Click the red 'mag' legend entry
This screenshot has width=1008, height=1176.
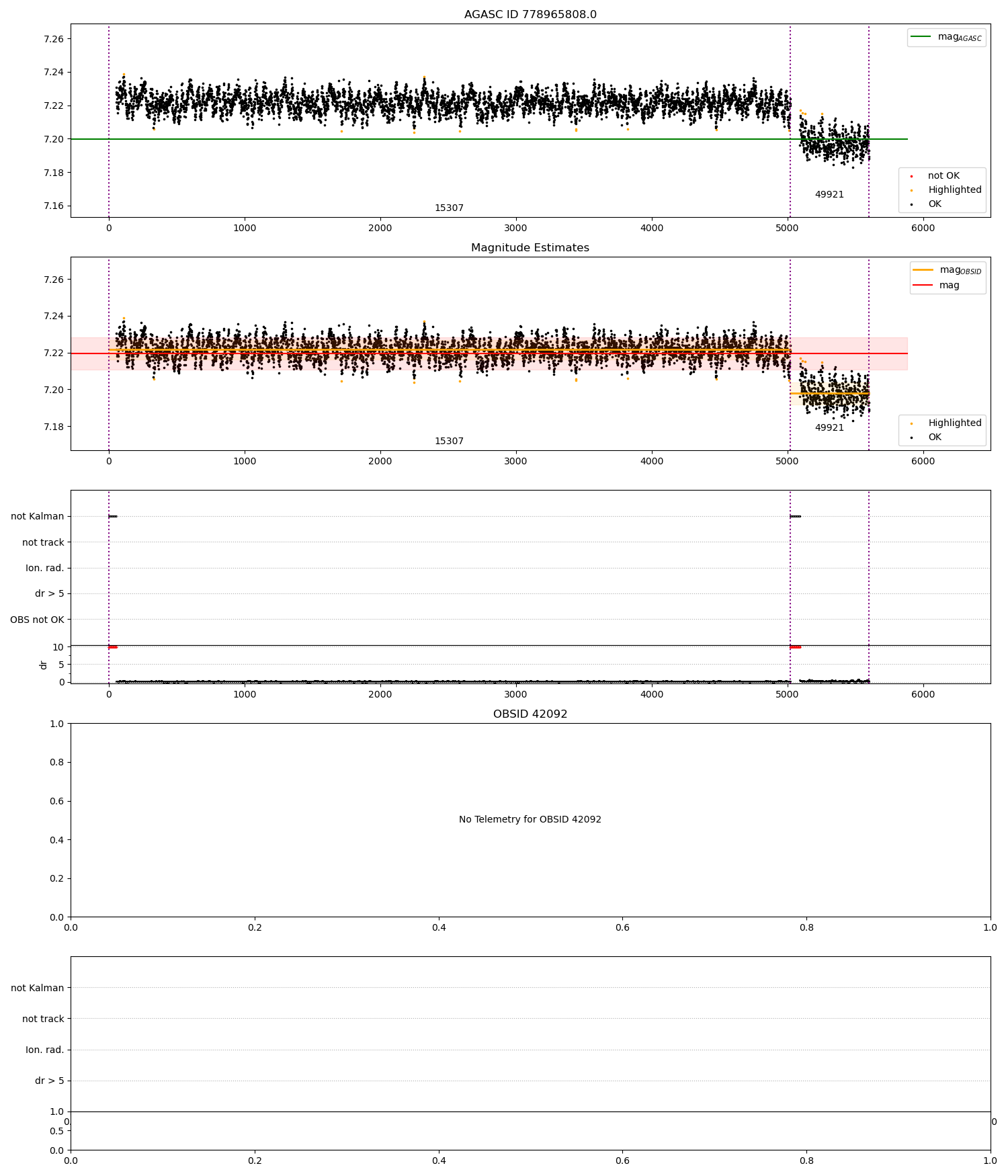tap(936, 286)
